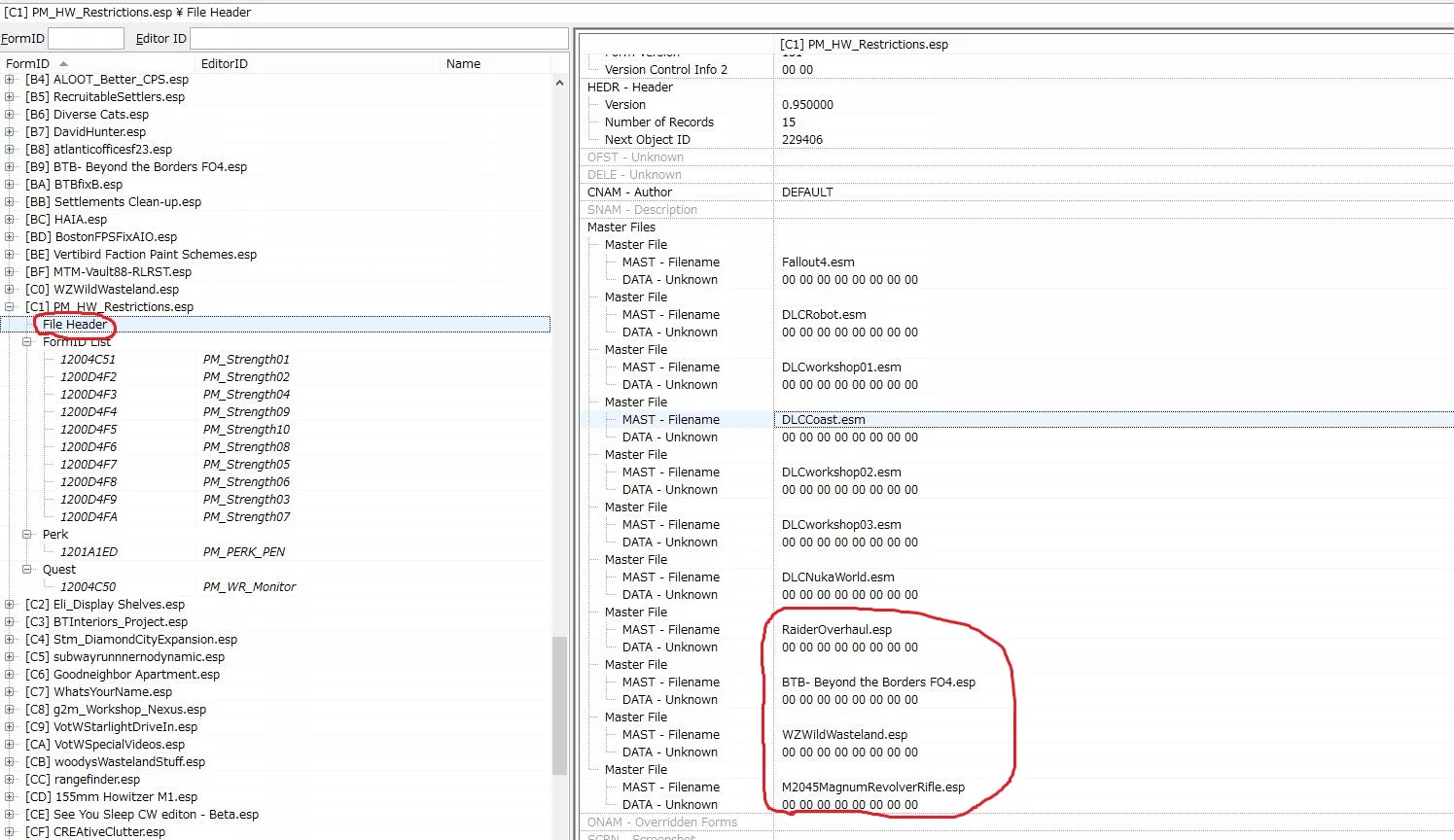Click the Version Control Info 2 row

tap(666, 70)
